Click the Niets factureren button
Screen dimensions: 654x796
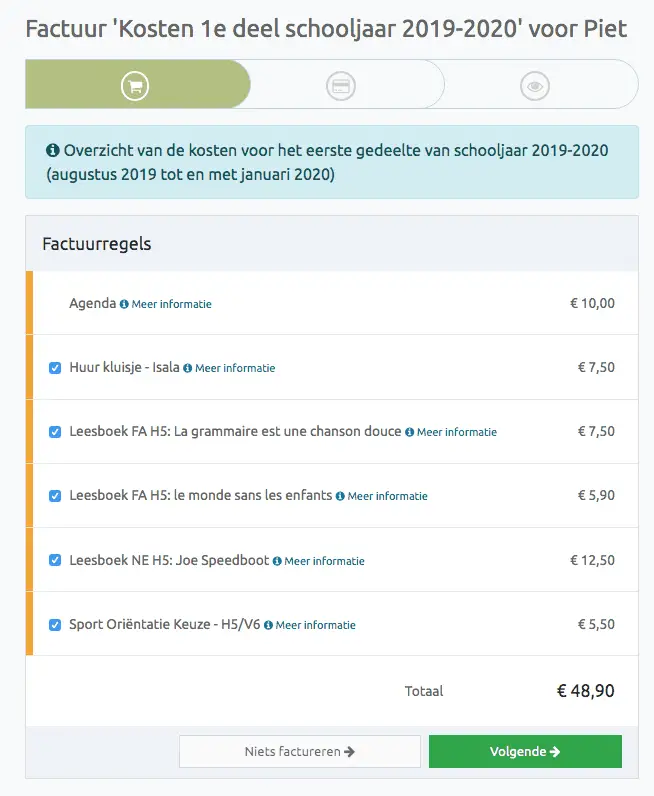300,751
